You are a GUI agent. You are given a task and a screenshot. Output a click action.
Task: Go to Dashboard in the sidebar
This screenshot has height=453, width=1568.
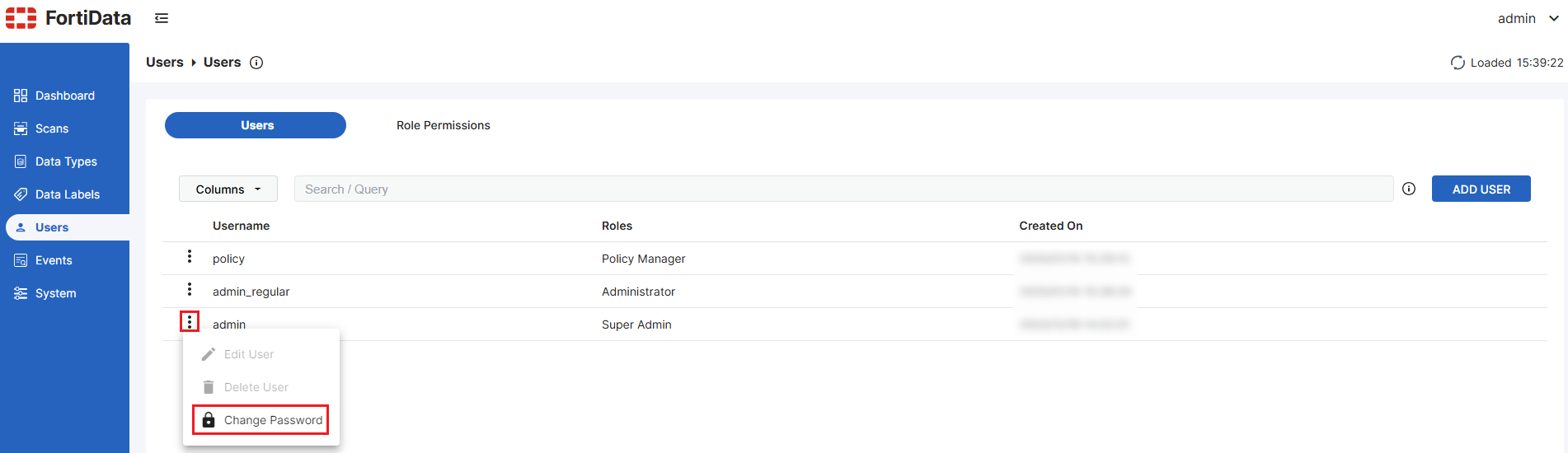[65, 96]
